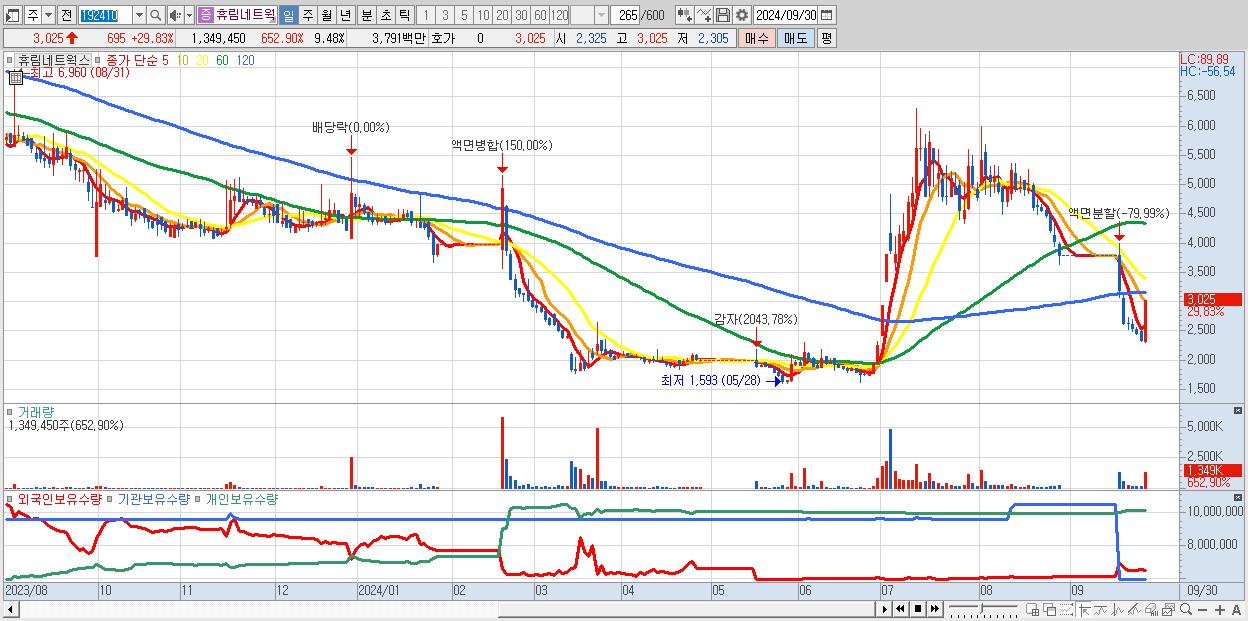Open the dropdown arrow beside speaker icon
The image size is (1248, 621).
tap(189, 16)
